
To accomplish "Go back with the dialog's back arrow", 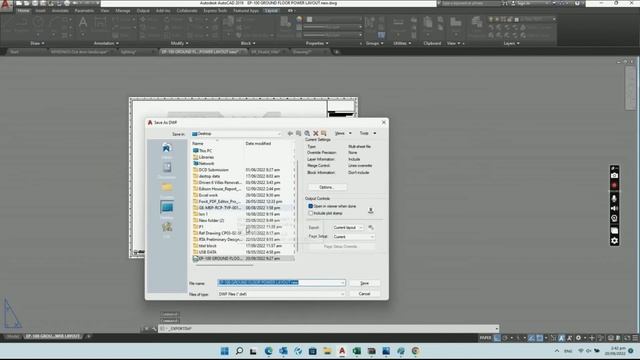I will coord(290,133).
